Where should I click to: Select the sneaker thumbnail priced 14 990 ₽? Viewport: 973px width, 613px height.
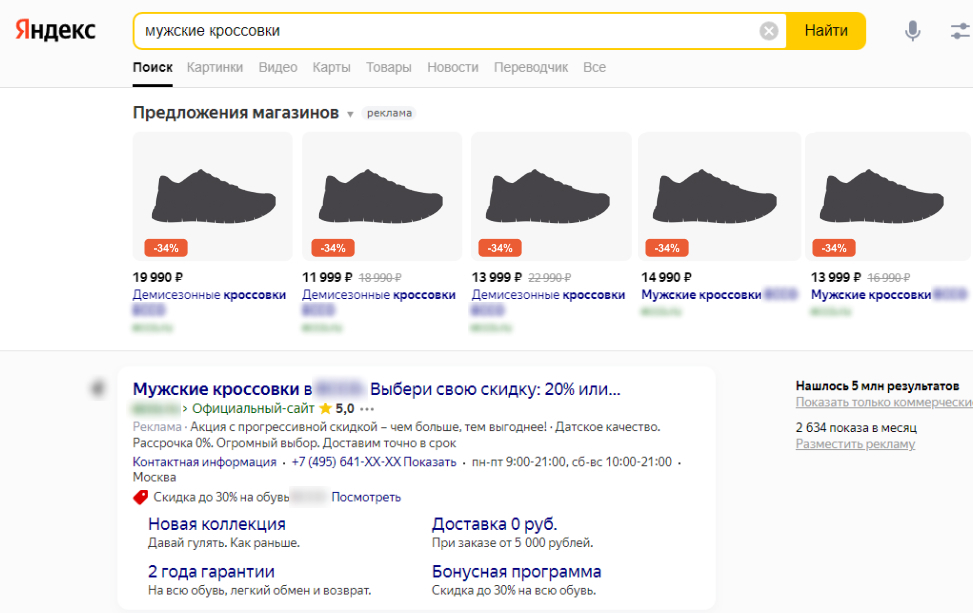(x=720, y=197)
